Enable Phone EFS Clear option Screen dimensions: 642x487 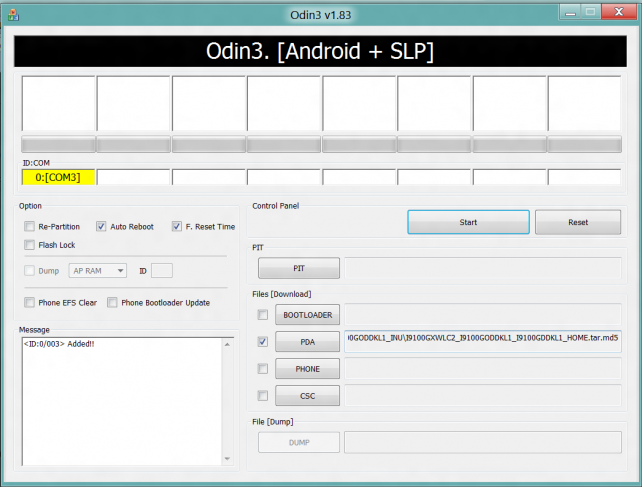click(29, 303)
